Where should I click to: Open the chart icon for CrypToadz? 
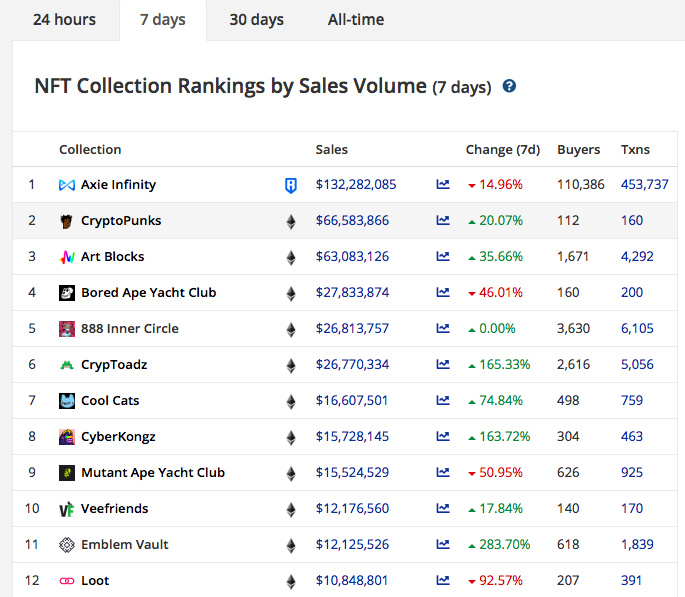click(x=443, y=365)
